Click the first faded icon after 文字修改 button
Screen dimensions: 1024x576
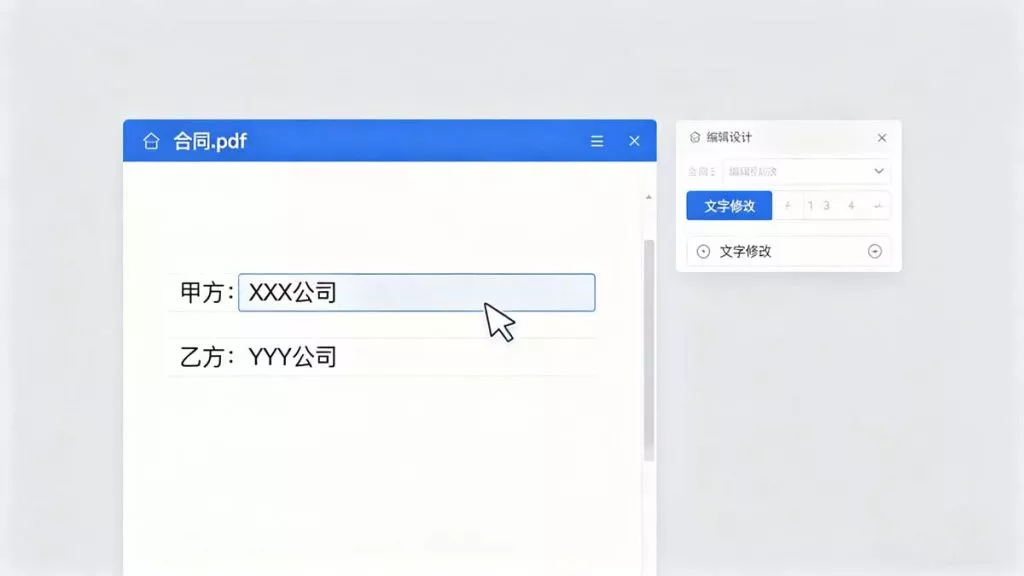click(x=788, y=206)
